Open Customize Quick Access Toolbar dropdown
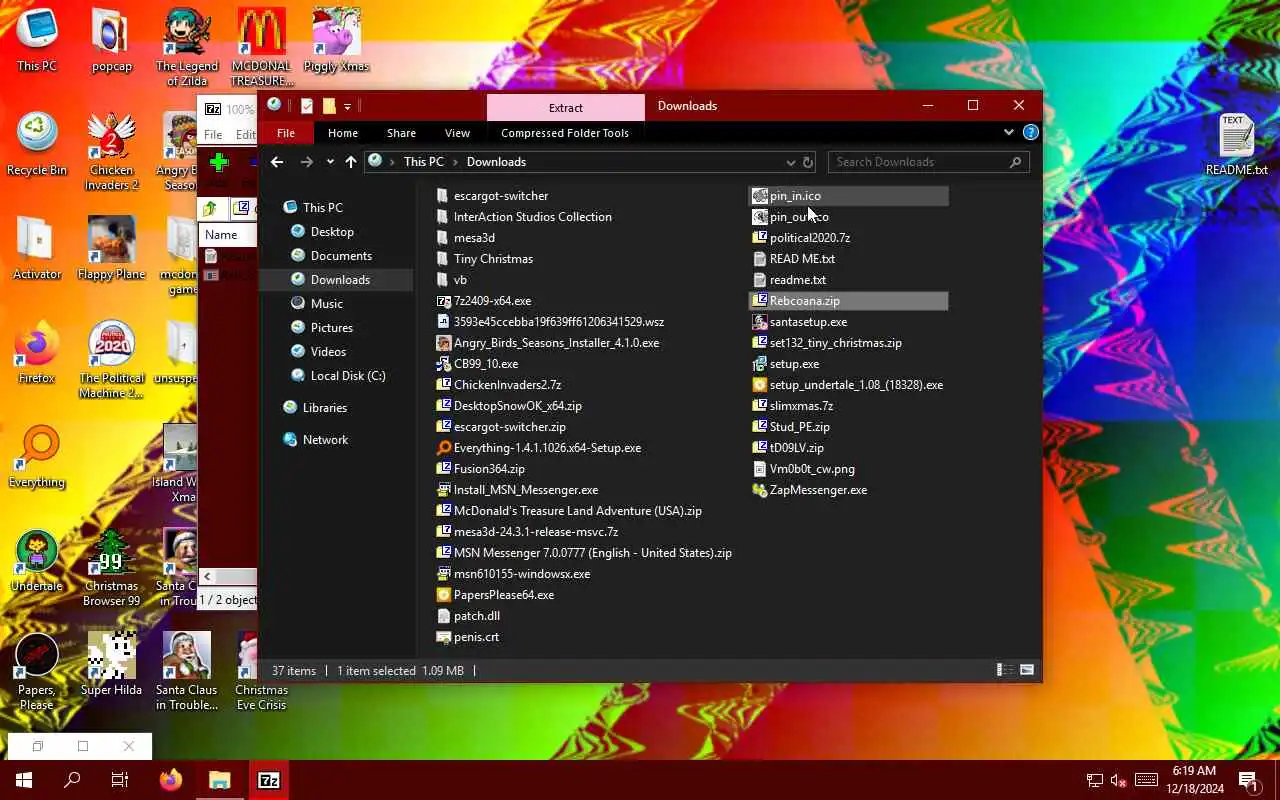Viewport: 1280px width, 800px height. click(347, 106)
